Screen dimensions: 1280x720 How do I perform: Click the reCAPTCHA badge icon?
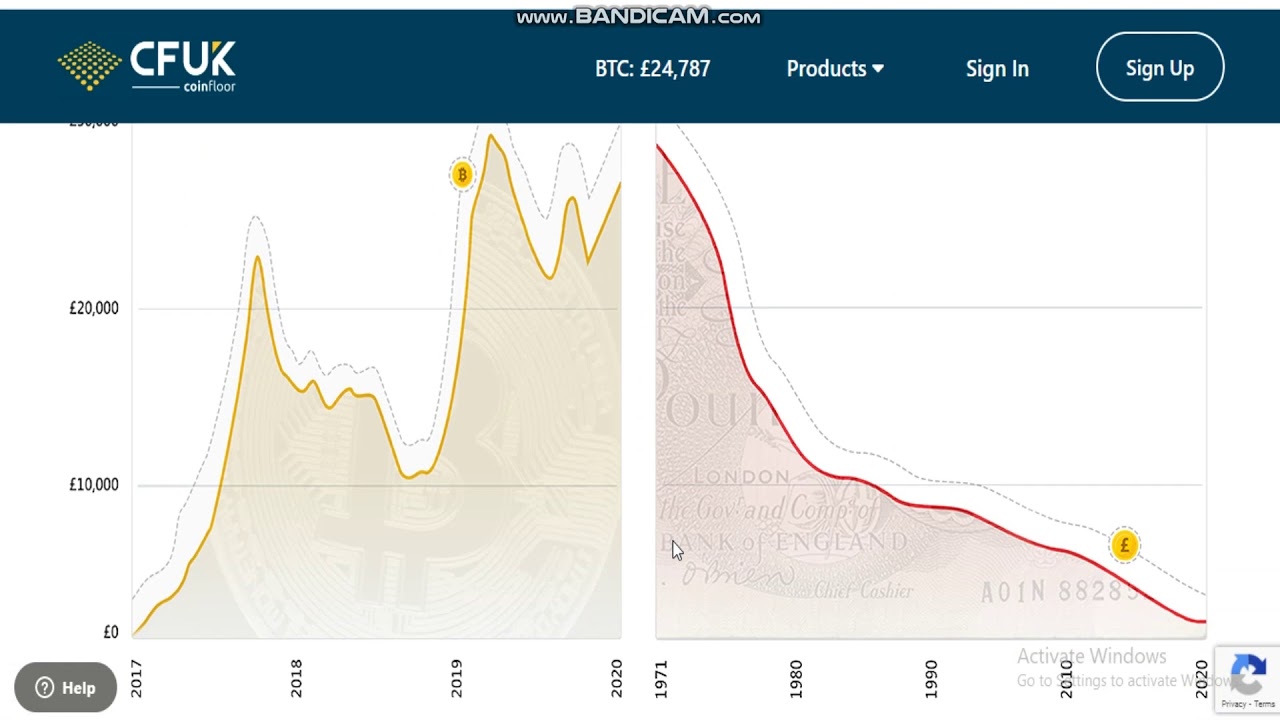click(1247, 673)
